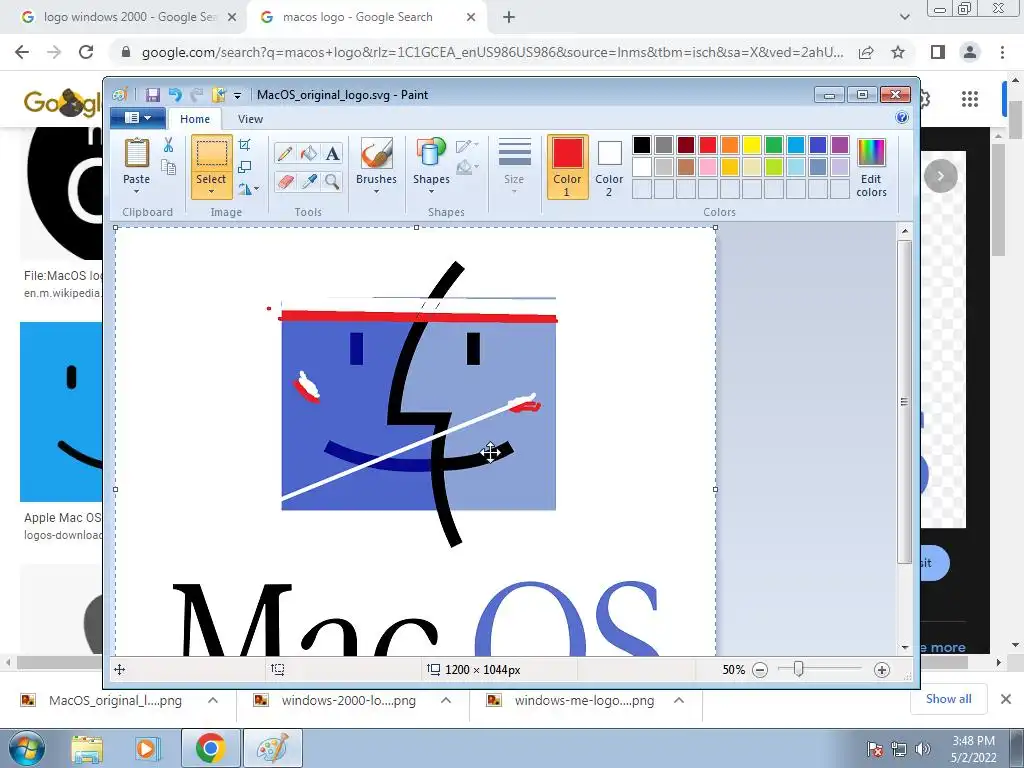Choose the Fill with color bucket tool
The image size is (1024, 768).
click(x=308, y=153)
